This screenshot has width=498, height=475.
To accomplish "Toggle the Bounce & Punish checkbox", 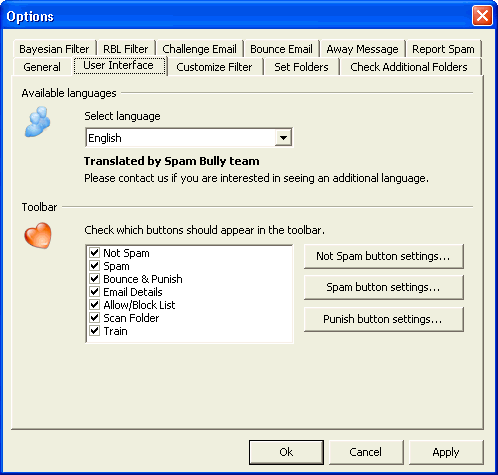I will pos(95,279).
